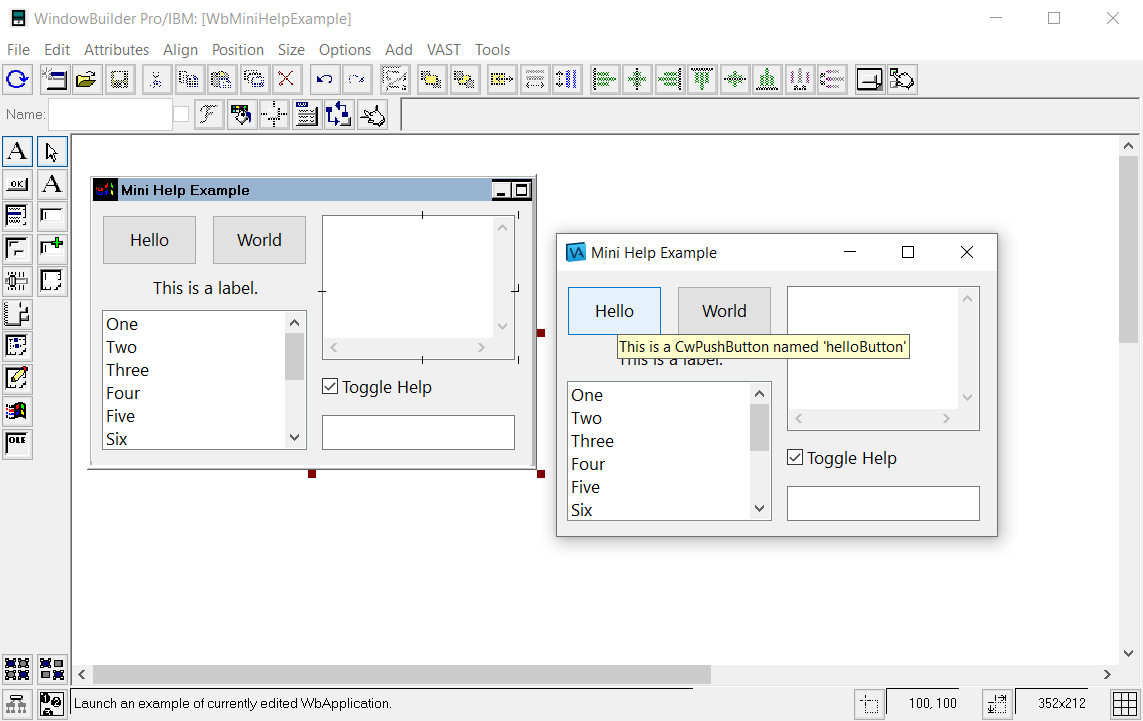Click the list up arrow in the design layout
The height and width of the screenshot is (721, 1143).
pyautogui.click(x=294, y=322)
